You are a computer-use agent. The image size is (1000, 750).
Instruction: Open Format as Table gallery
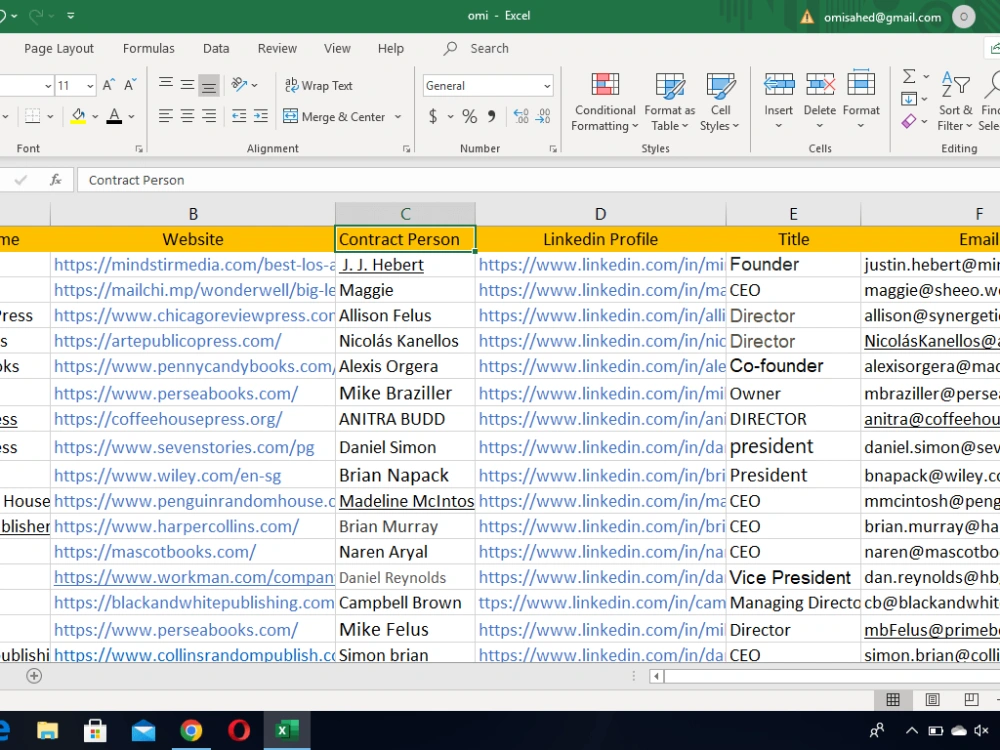click(670, 102)
